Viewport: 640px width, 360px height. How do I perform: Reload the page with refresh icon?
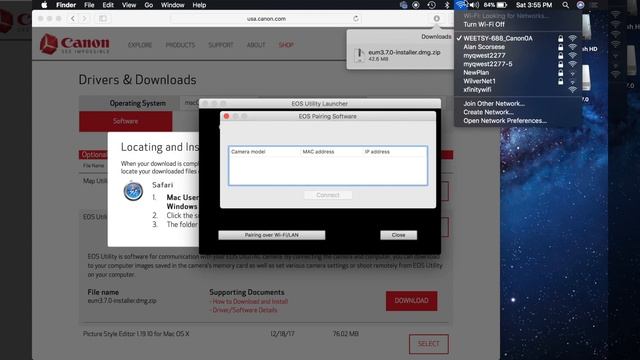[x=356, y=19]
